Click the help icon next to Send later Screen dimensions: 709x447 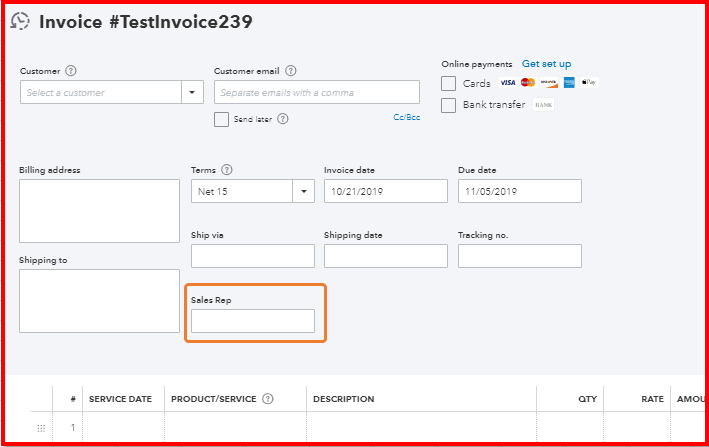pyautogui.click(x=283, y=119)
